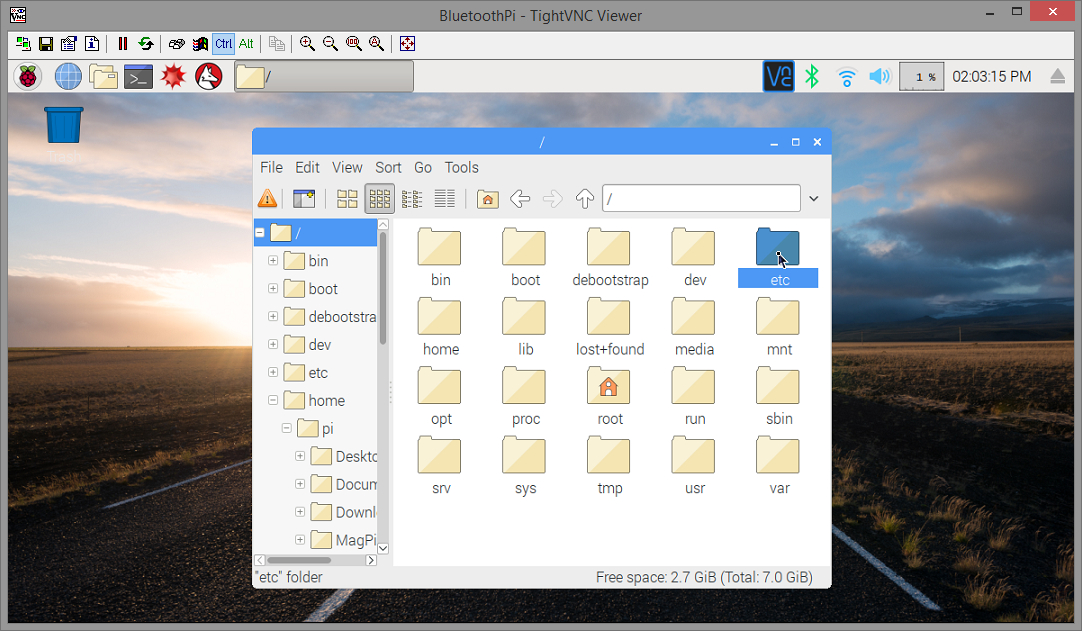Click the TightVNC file transfer icon

tap(277, 44)
